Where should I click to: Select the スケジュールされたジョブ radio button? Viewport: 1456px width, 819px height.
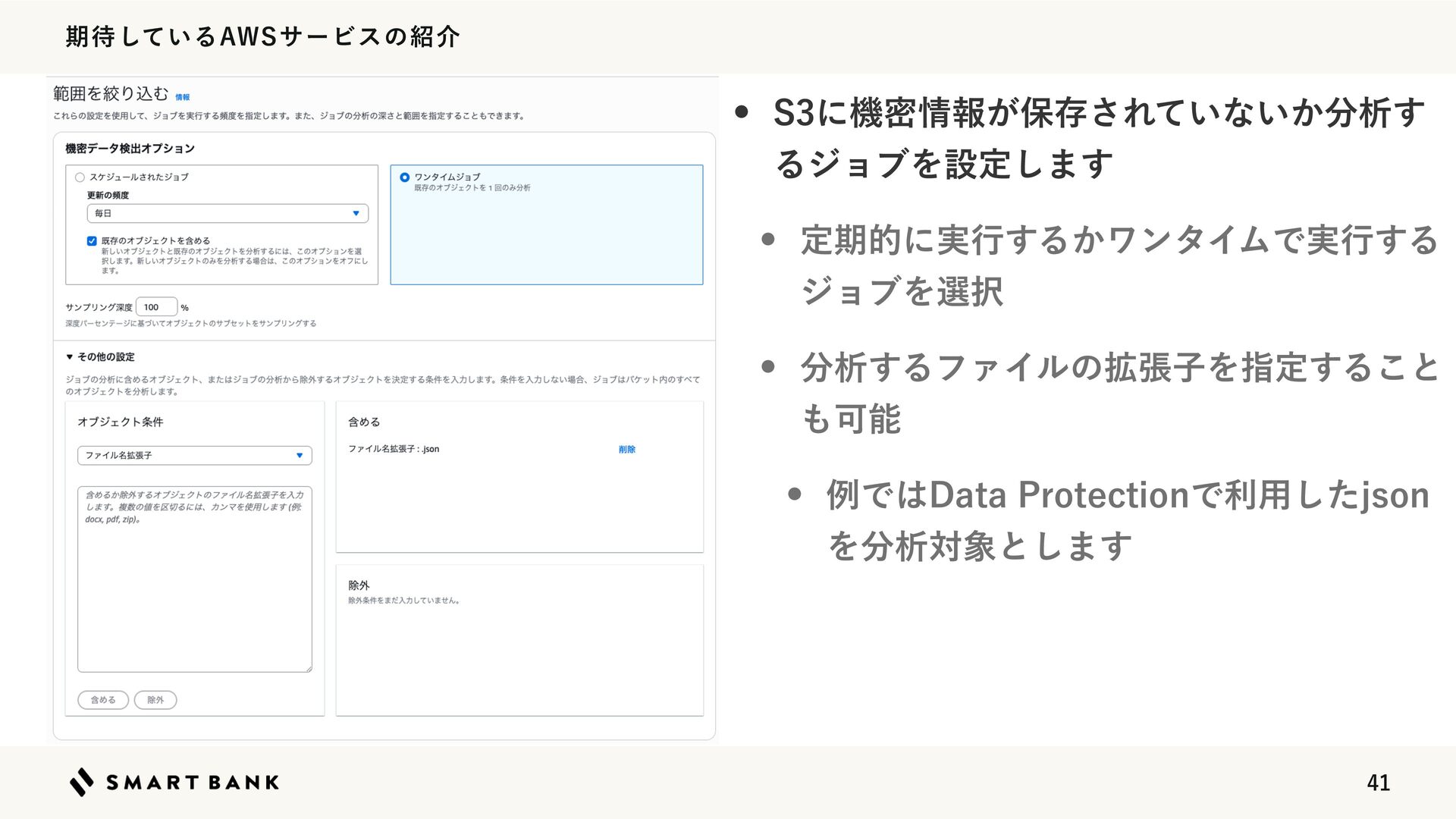pyautogui.click(x=80, y=177)
